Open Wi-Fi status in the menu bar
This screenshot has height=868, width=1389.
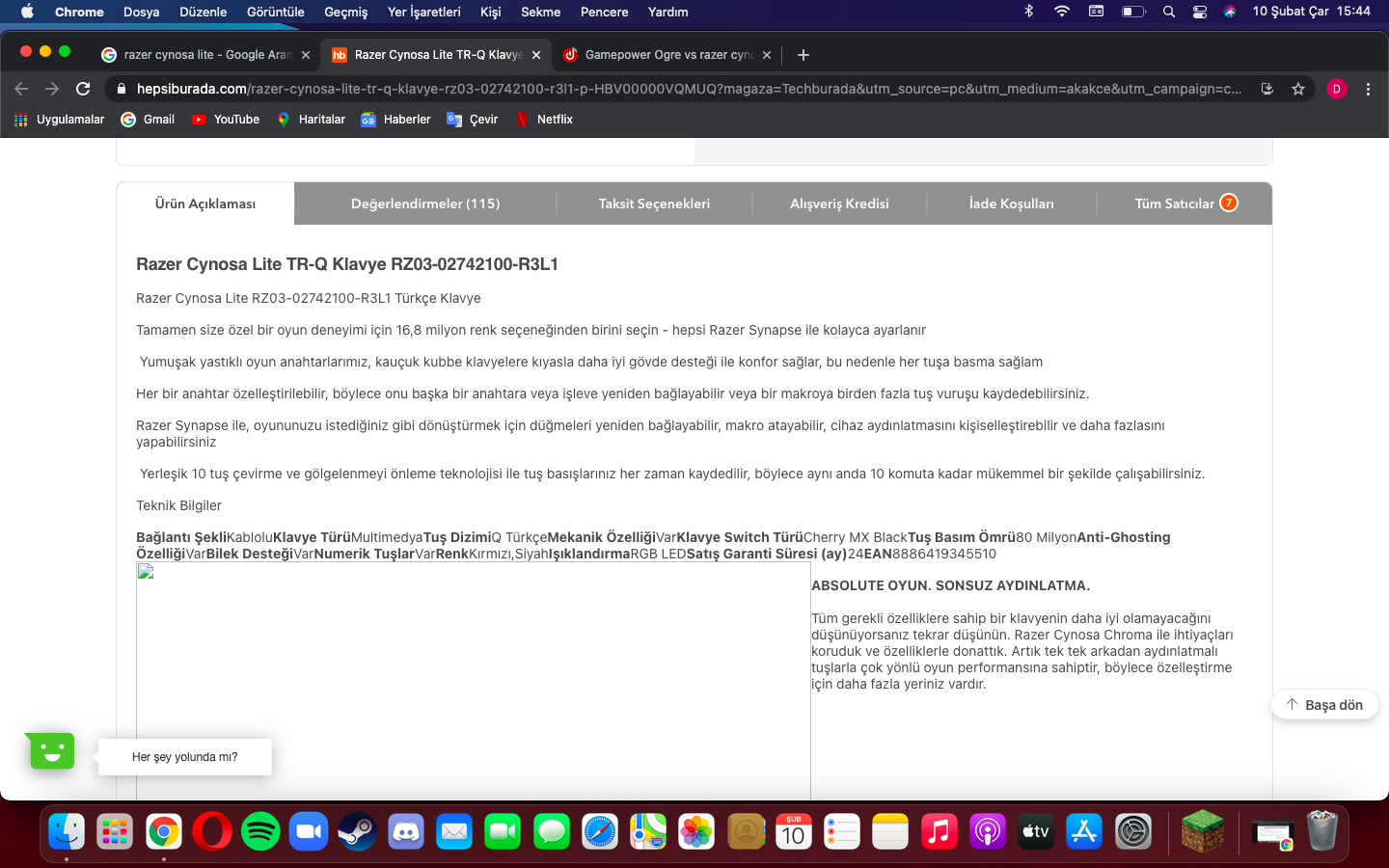tap(1062, 12)
